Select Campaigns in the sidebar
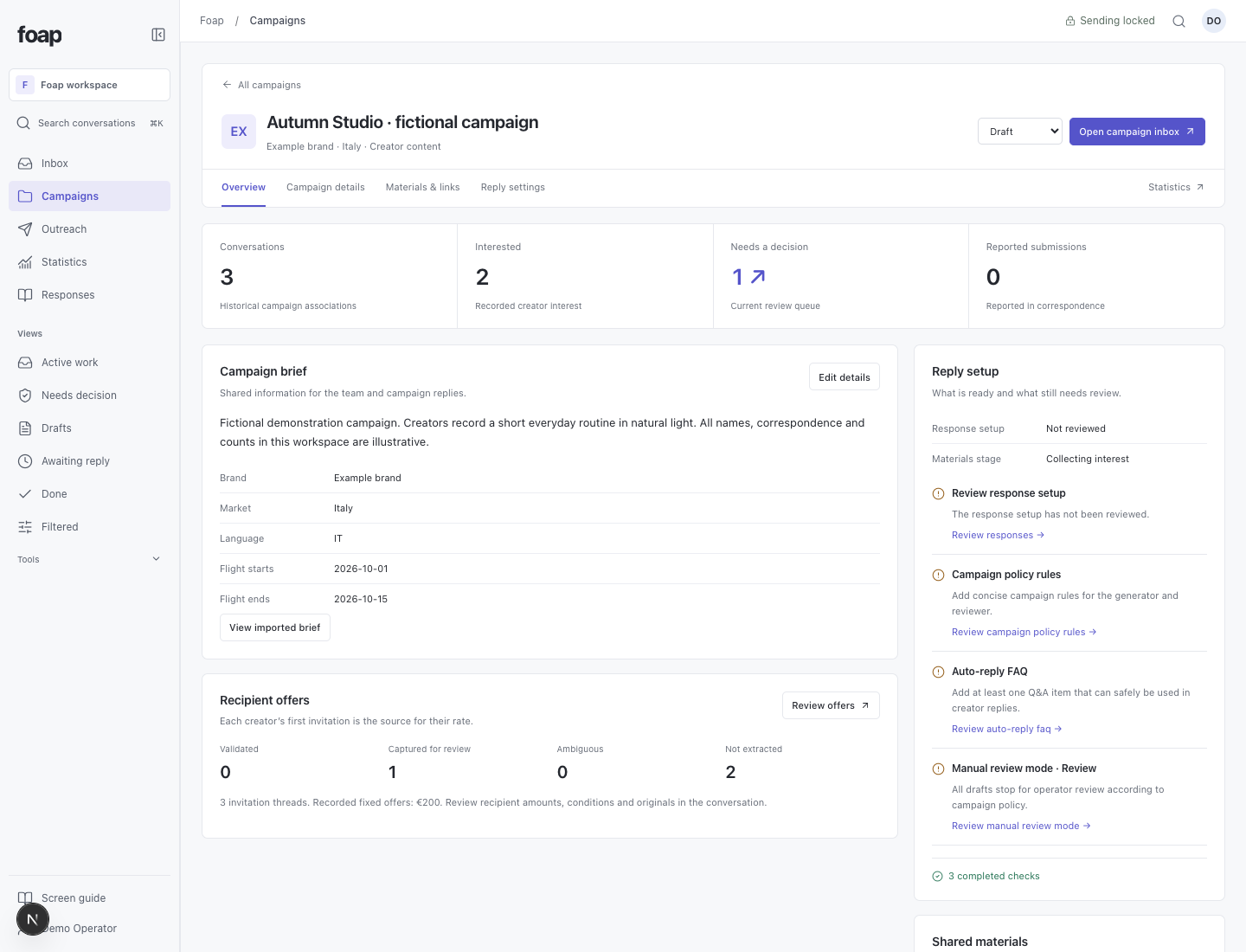The image size is (1246, 952). [90, 196]
